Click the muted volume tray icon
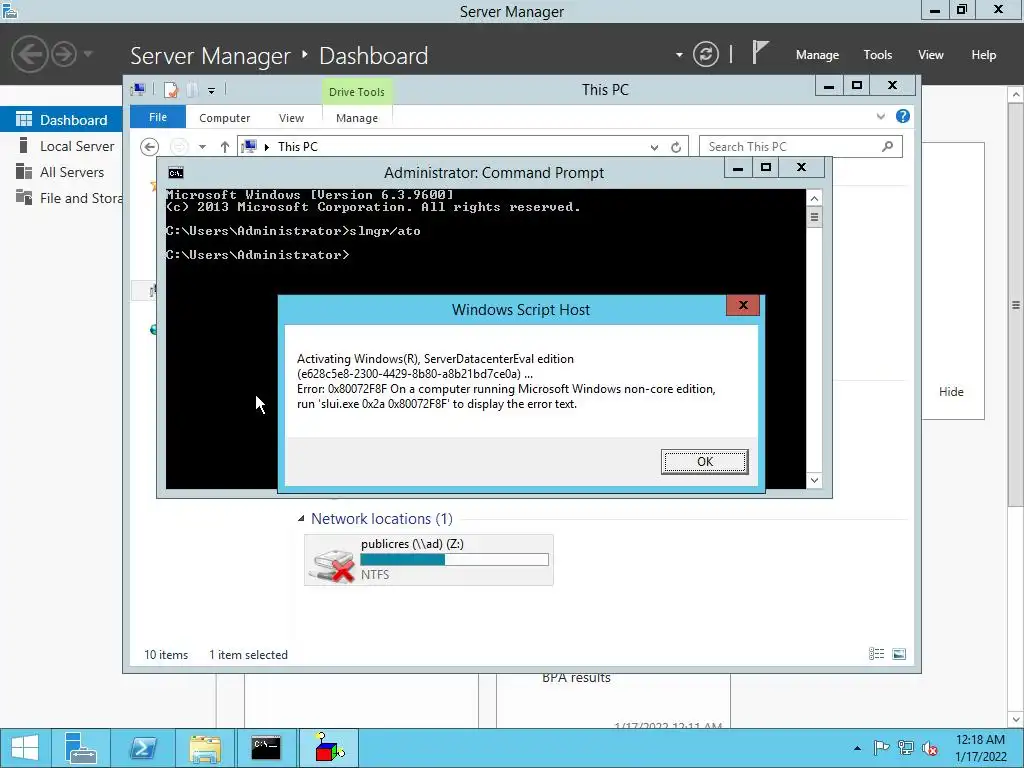The width and height of the screenshot is (1024, 768). point(929,748)
